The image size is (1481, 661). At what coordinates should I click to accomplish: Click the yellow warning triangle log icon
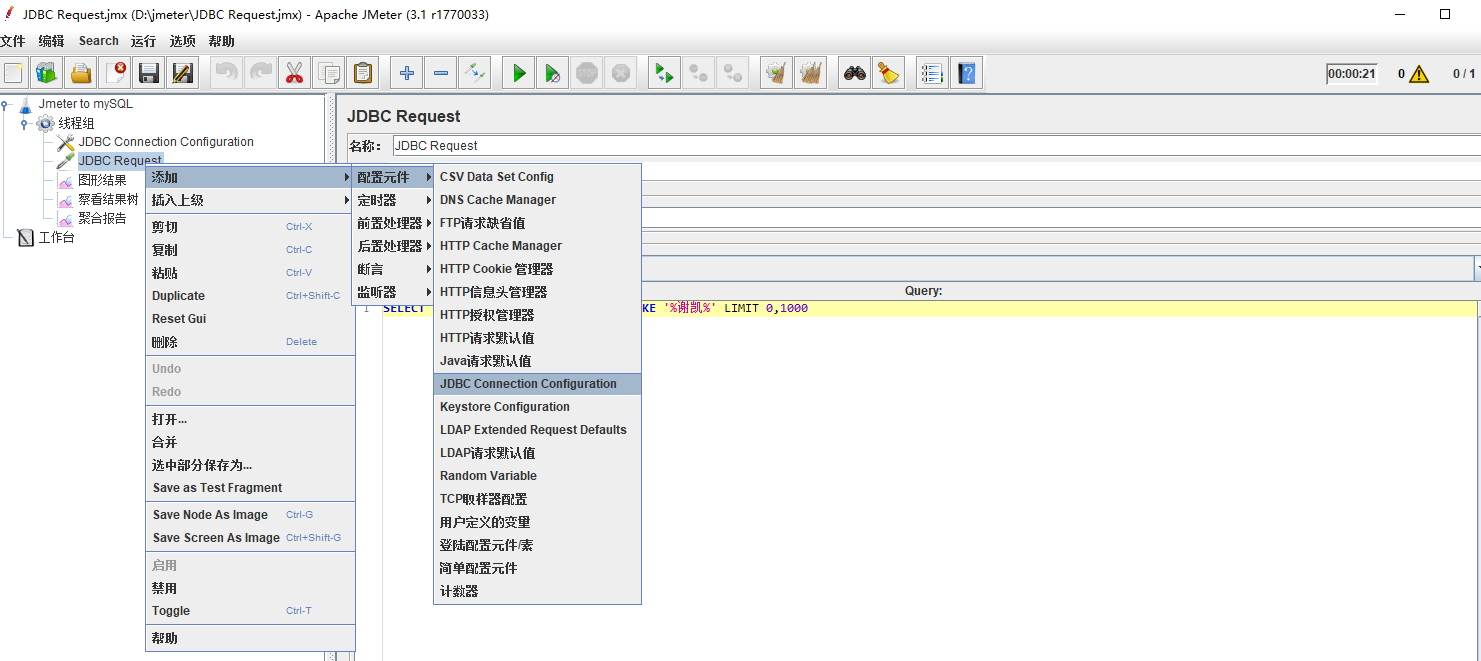click(1419, 74)
